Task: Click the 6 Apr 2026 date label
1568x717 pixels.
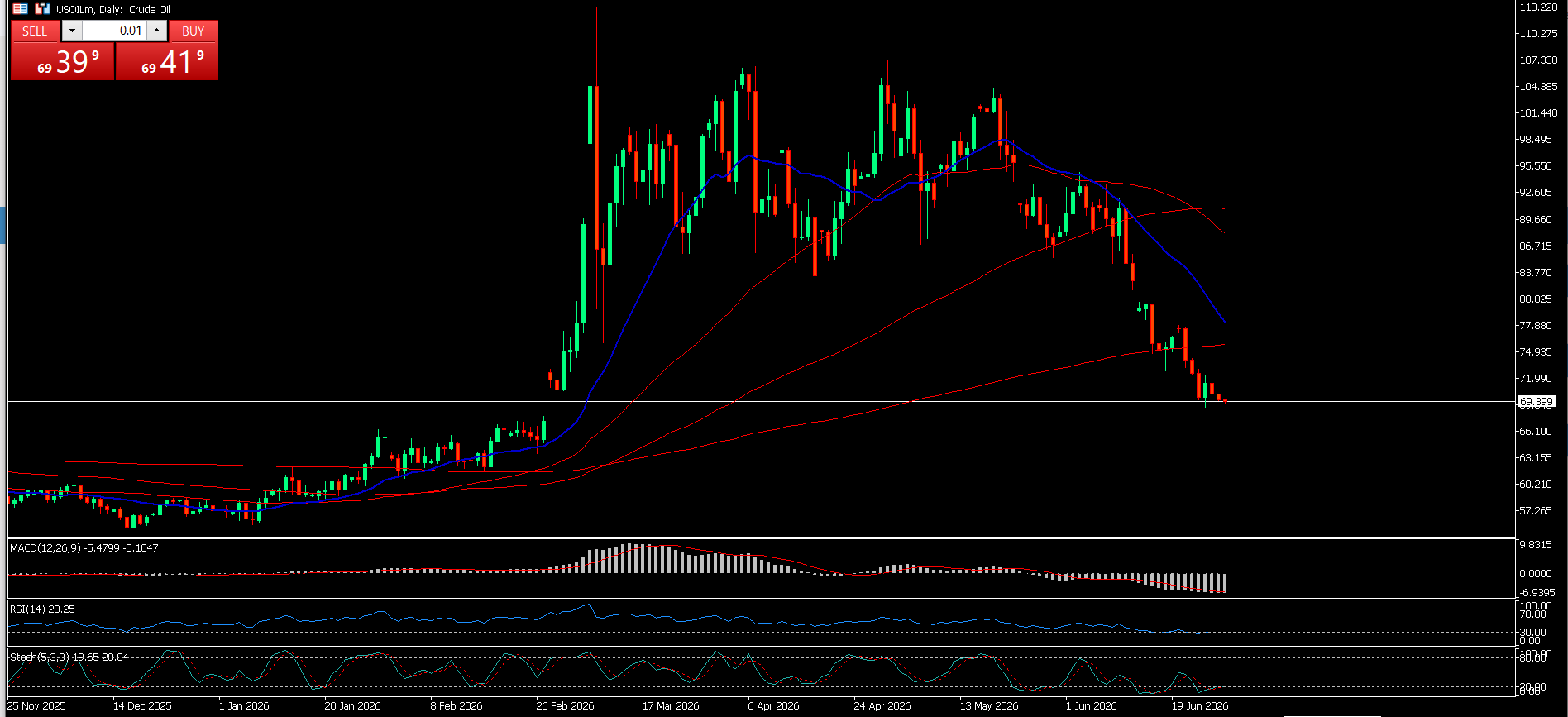Action: pos(774,705)
